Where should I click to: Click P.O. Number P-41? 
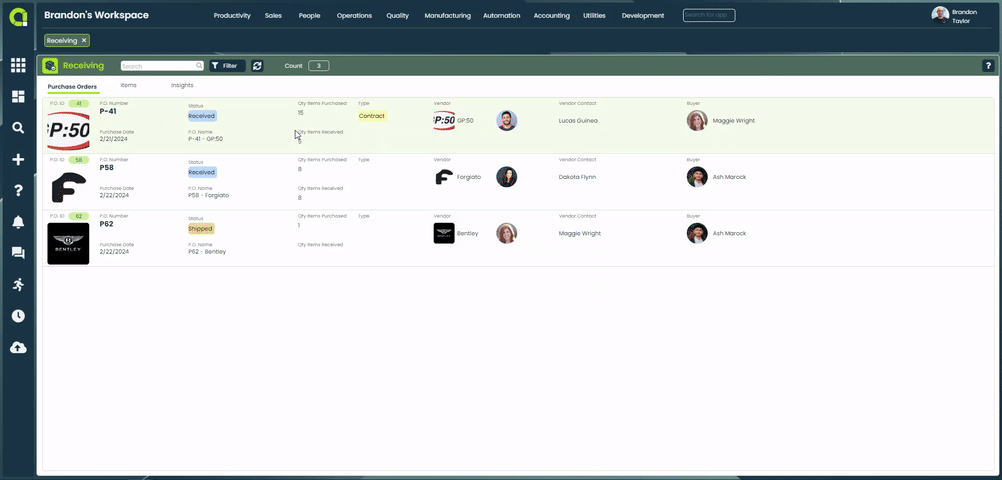(x=108, y=111)
